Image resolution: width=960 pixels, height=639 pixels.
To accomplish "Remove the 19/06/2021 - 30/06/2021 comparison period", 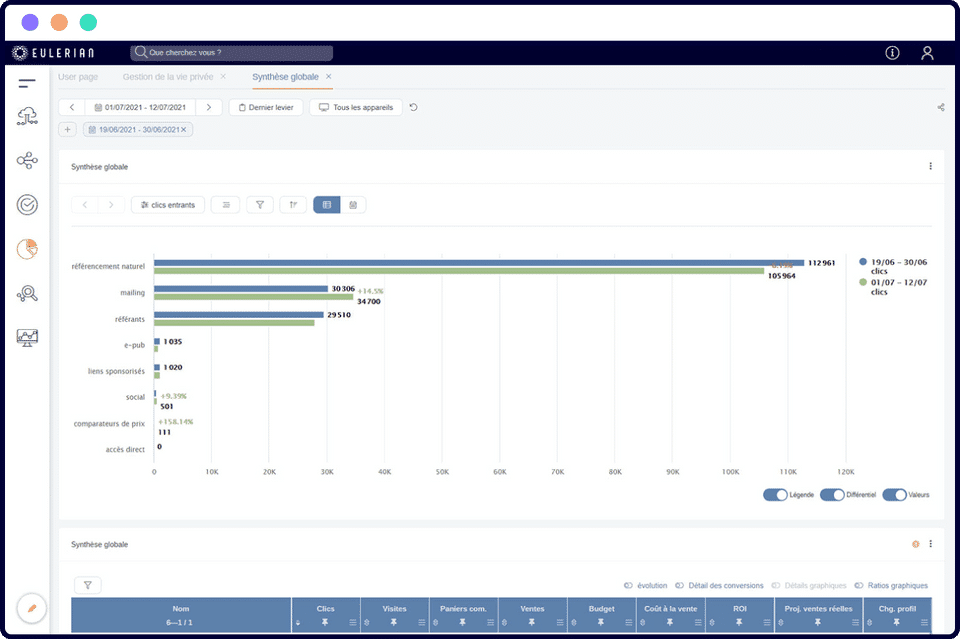I will click(x=184, y=130).
